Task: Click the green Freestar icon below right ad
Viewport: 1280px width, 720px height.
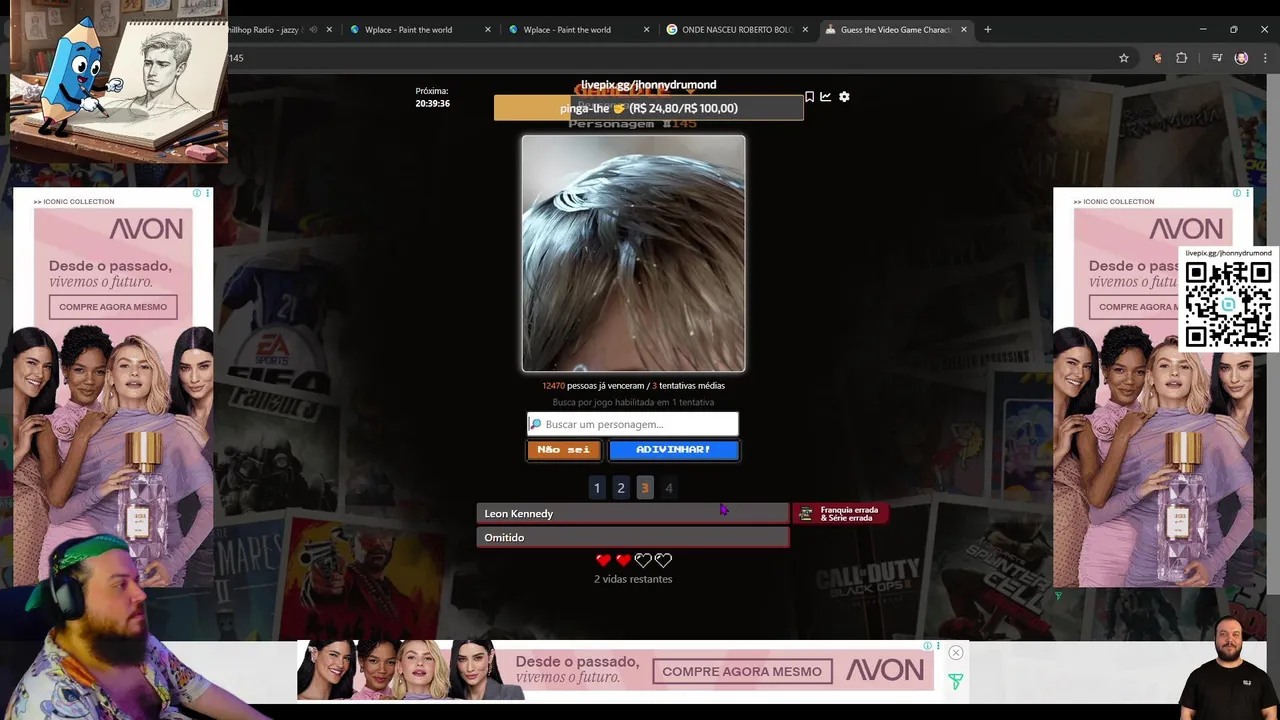Action: click(x=1058, y=596)
